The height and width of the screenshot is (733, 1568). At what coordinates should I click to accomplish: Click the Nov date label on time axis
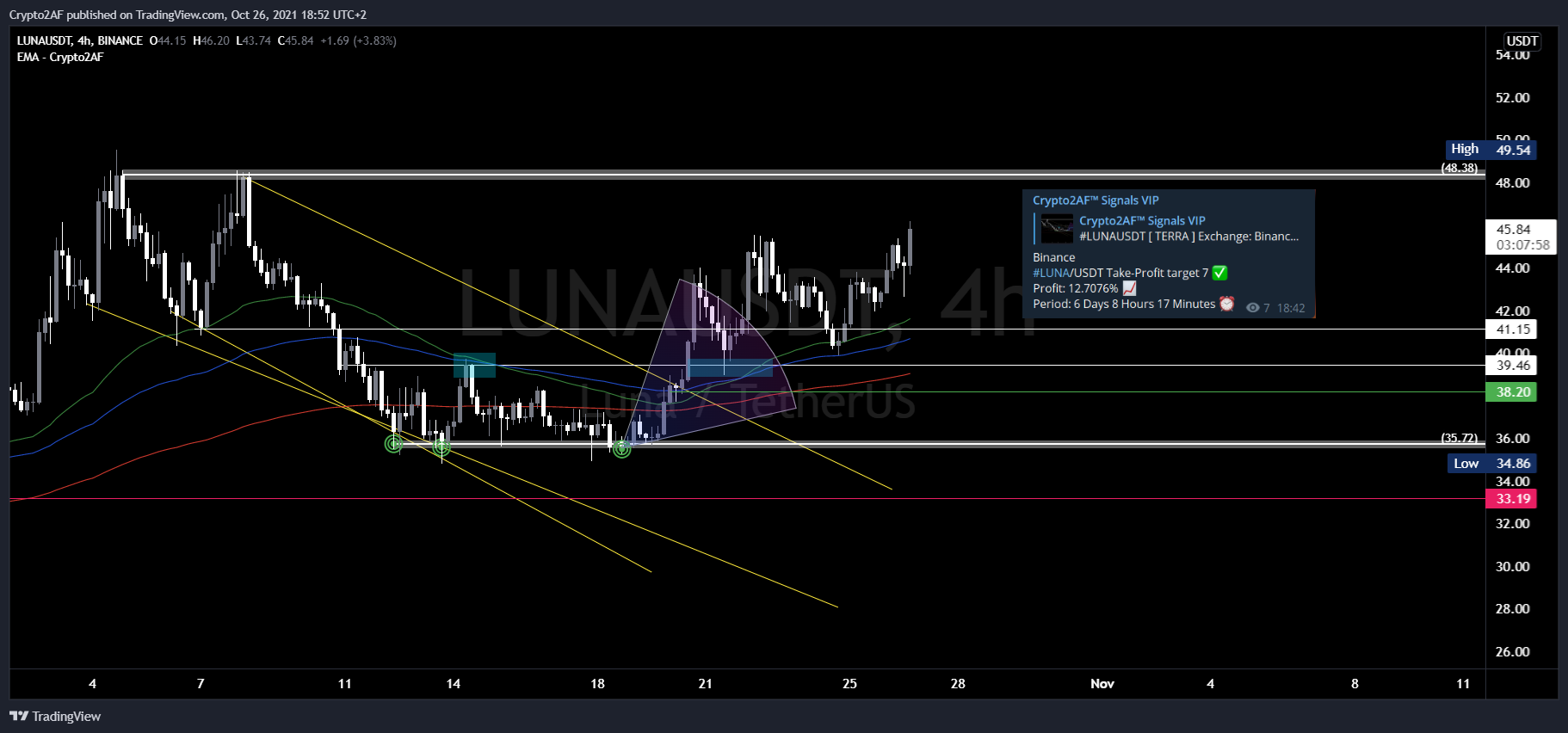1102,684
